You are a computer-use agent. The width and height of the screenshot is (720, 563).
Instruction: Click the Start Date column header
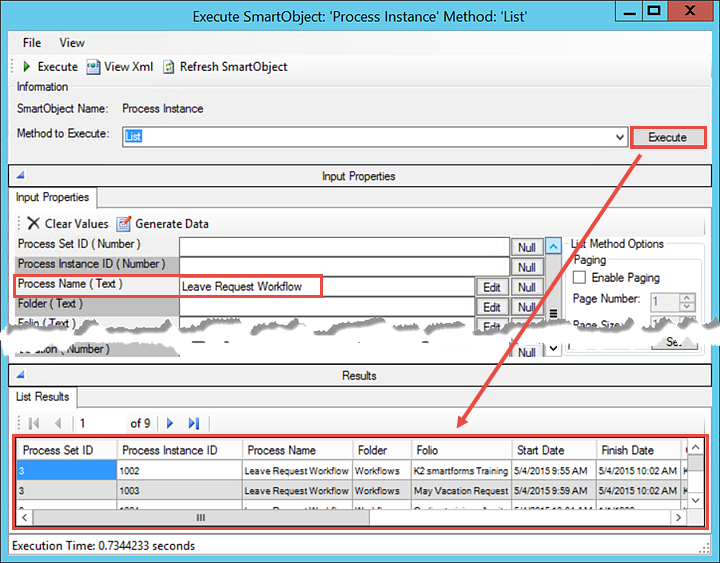point(554,450)
